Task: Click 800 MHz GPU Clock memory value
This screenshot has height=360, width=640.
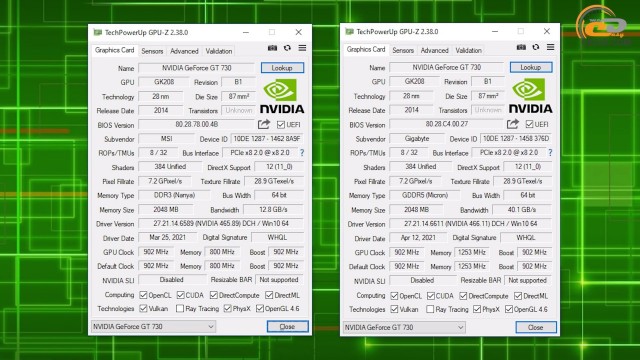Action: tap(222, 252)
